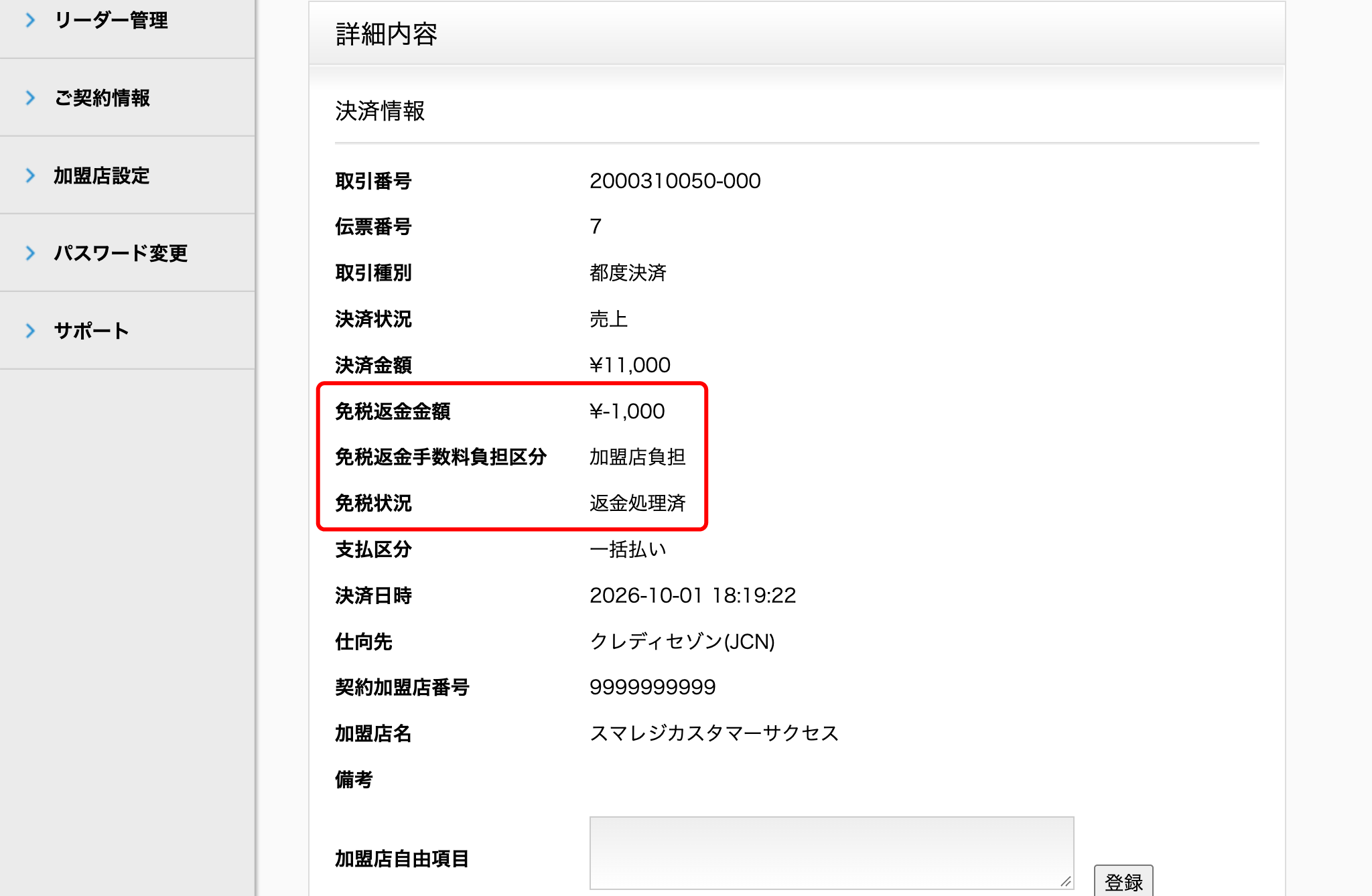The image size is (1372, 896).
Task: Click 返金処理済 tax-free status text
Action: pyautogui.click(x=638, y=503)
